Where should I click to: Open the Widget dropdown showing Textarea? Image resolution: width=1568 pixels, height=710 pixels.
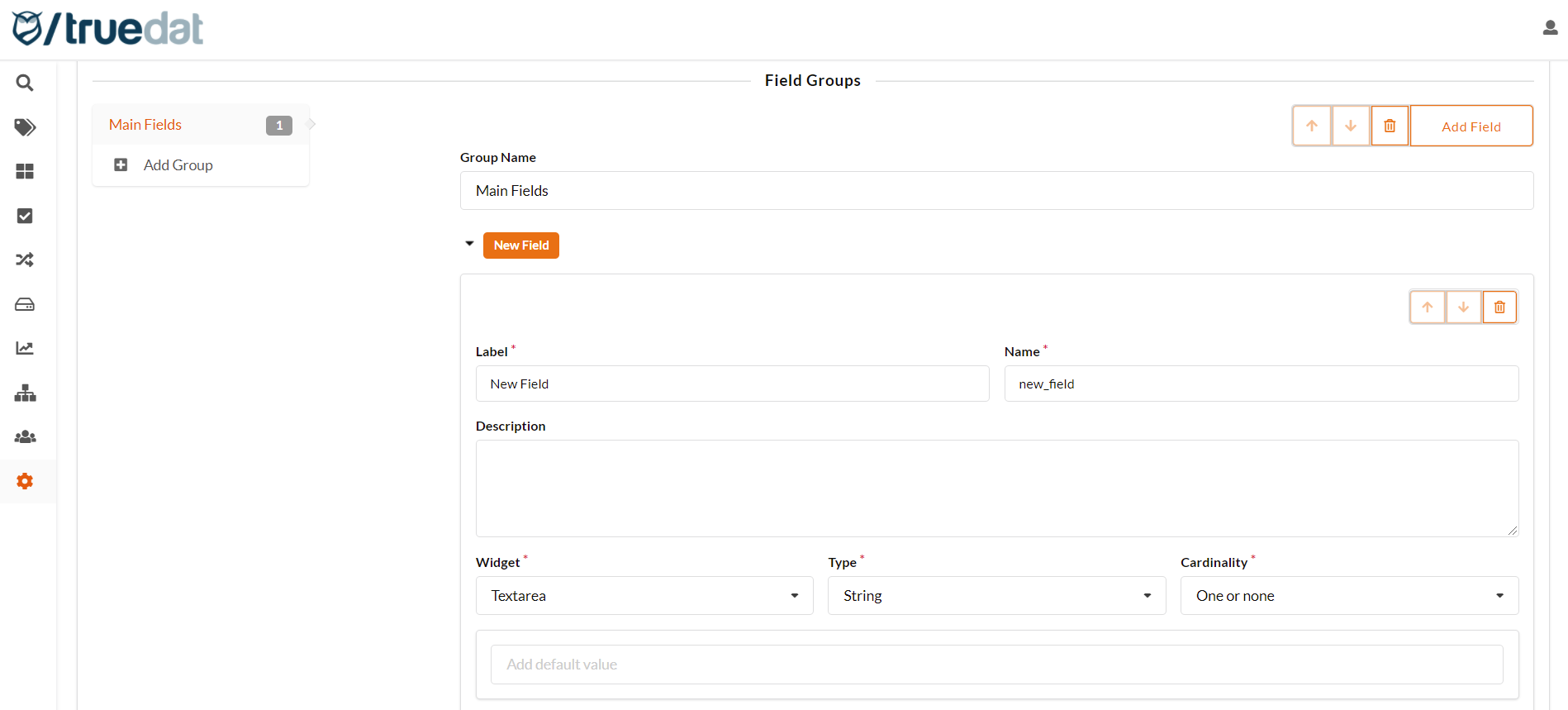[x=644, y=596]
